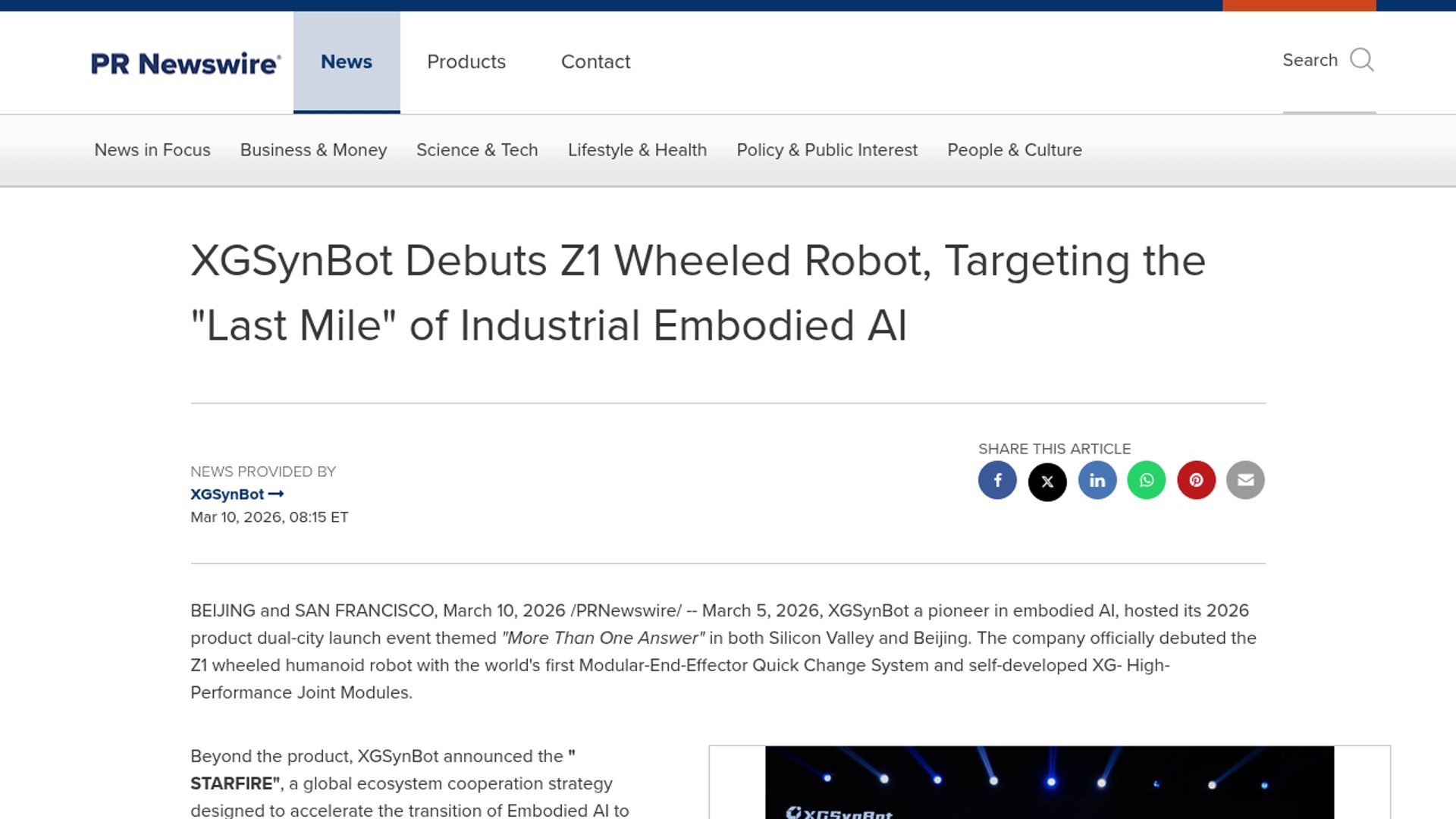Screen dimensions: 1456x819
Task: Open Policy & Public Interest section
Action: 827,150
